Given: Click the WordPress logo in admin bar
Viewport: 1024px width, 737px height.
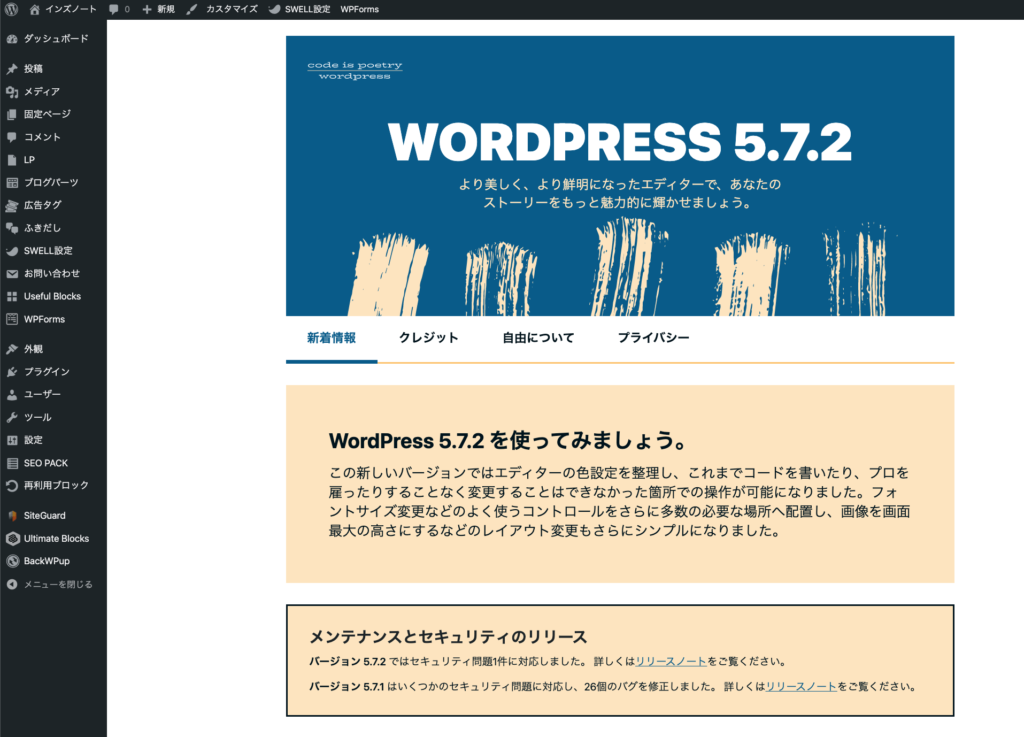Looking at the screenshot, I should click(11, 9).
